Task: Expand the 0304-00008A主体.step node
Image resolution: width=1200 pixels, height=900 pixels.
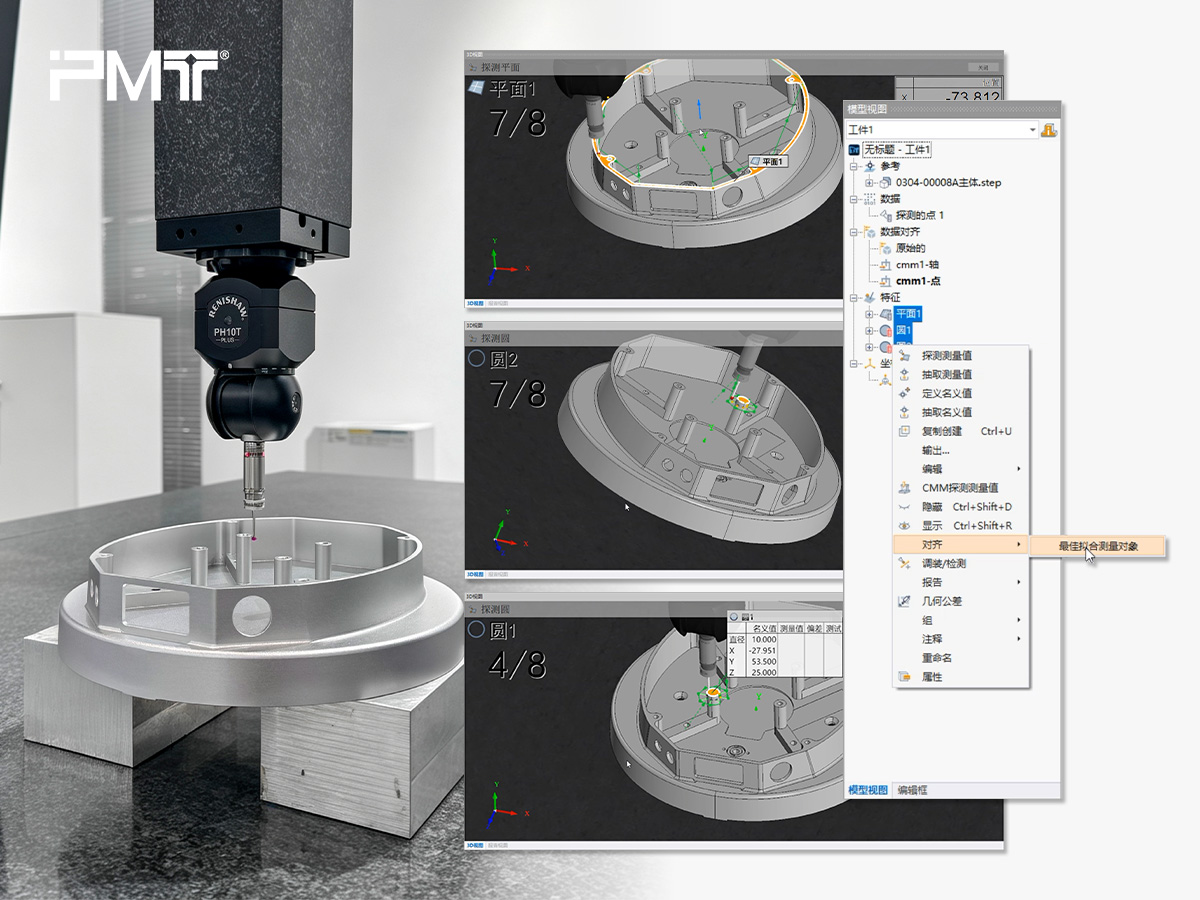Action: point(871,183)
